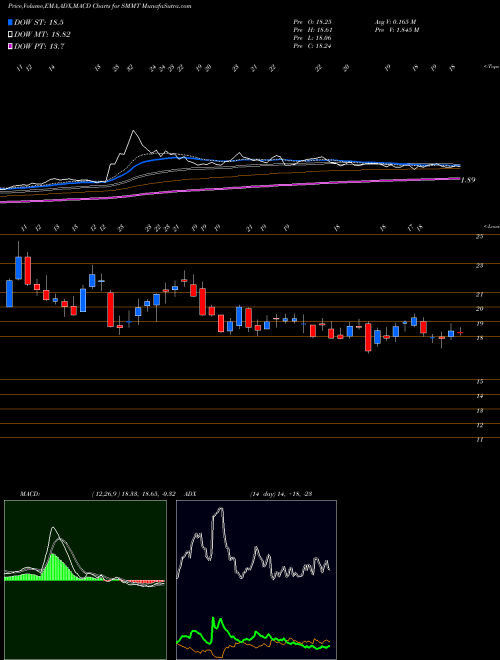Viewport: 500px width, 660px height.
Task: Click the 11 price axis label
Action: click(x=479, y=439)
